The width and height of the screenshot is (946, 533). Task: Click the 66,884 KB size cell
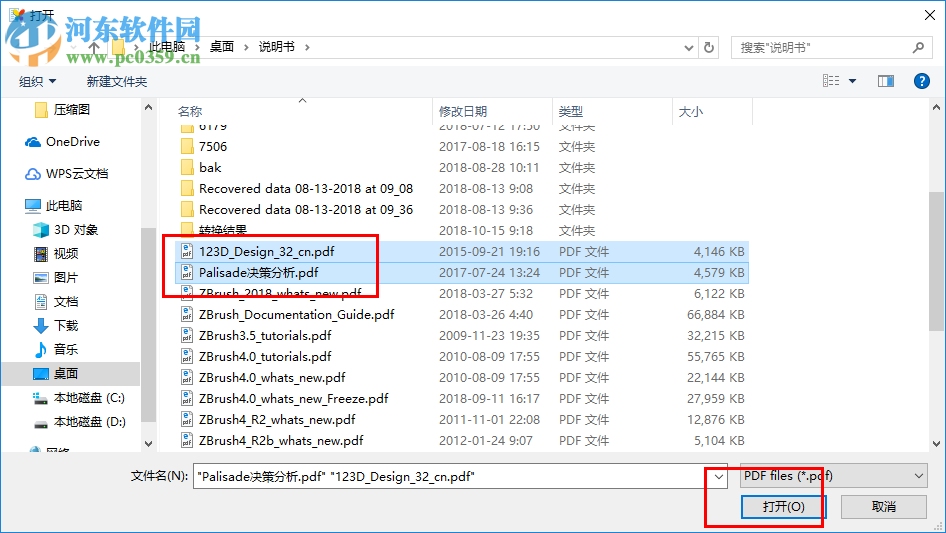tap(716, 314)
